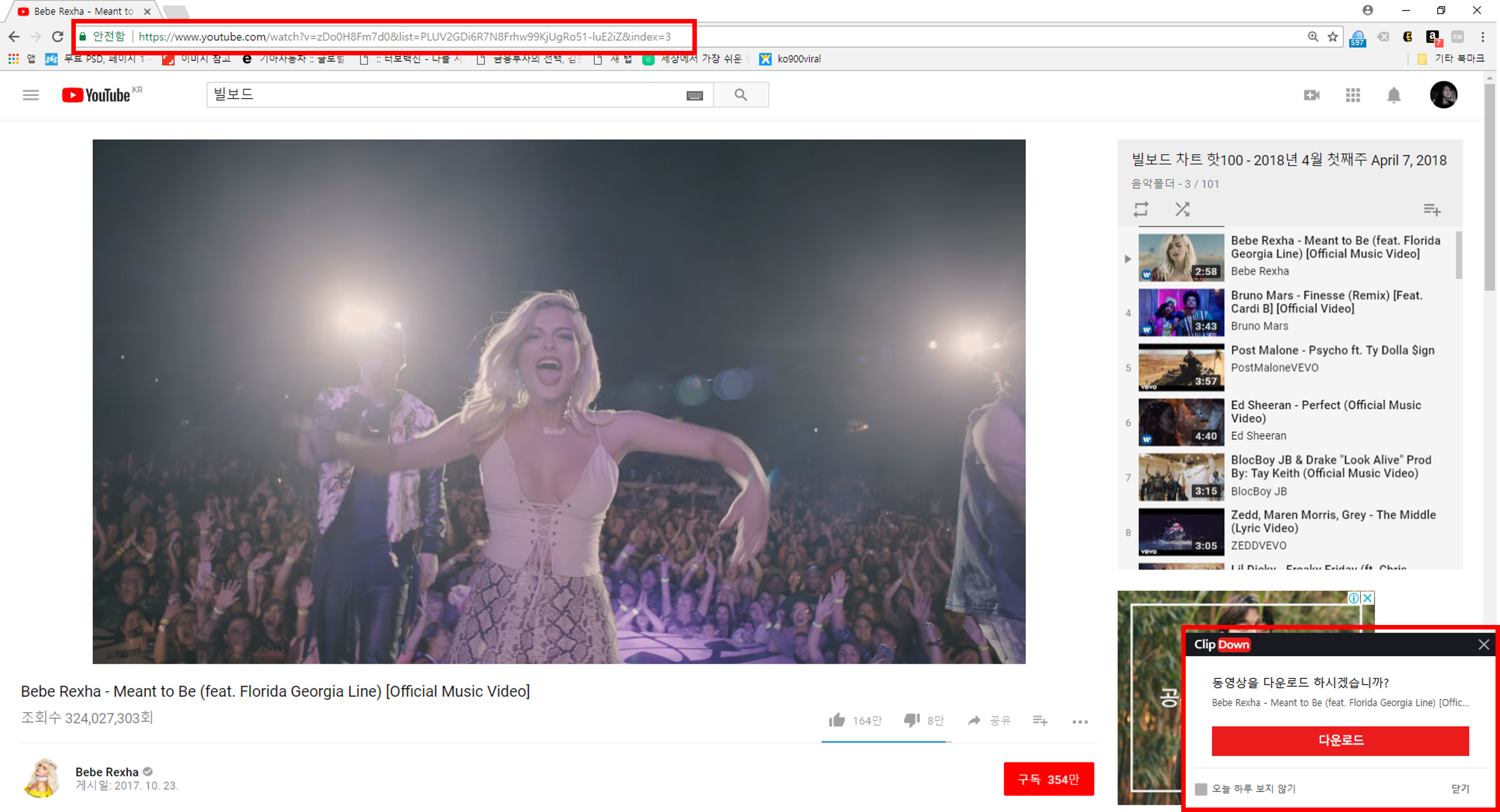Save the playlist with the add icon

tap(1432, 209)
